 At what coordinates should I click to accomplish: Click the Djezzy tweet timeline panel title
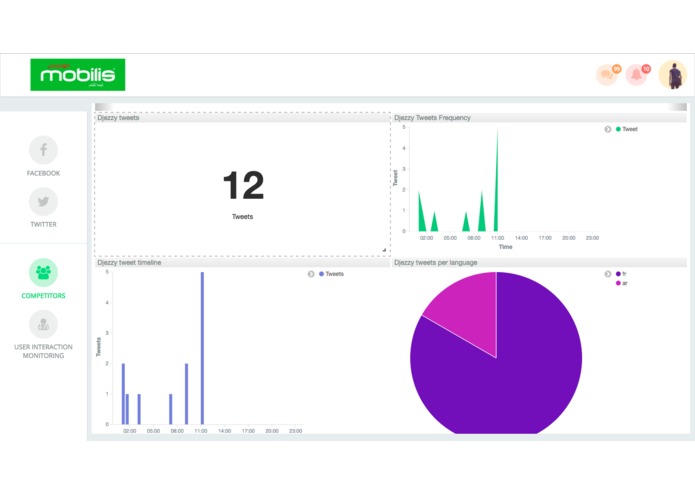(129, 263)
